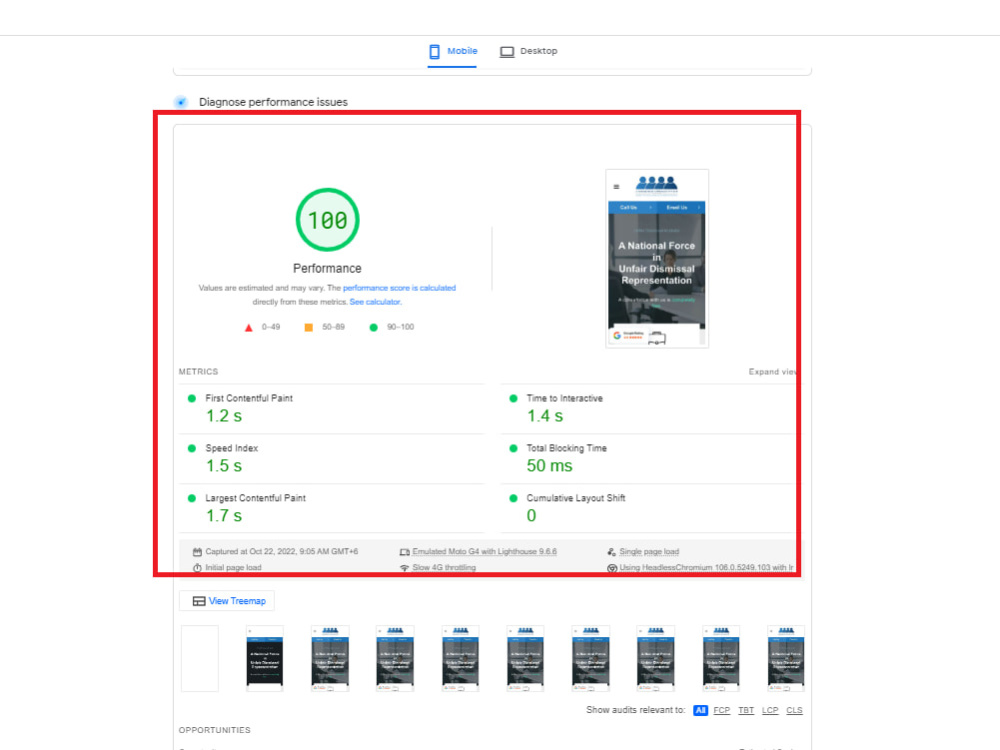Click Using HeadlessChromium text
Viewport: 1000px width, 750px height.
point(707,568)
